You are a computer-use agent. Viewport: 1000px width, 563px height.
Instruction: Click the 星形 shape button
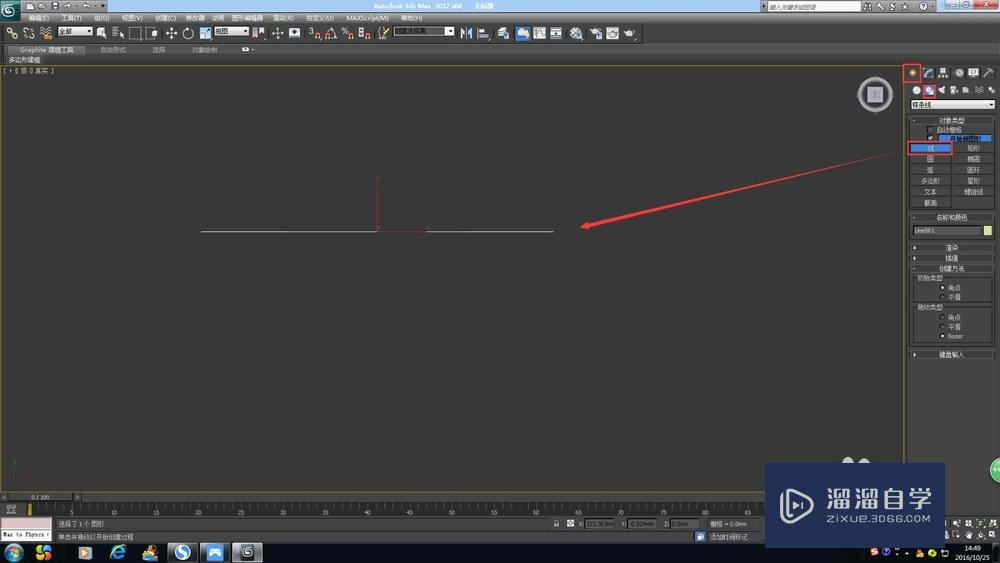point(973,181)
